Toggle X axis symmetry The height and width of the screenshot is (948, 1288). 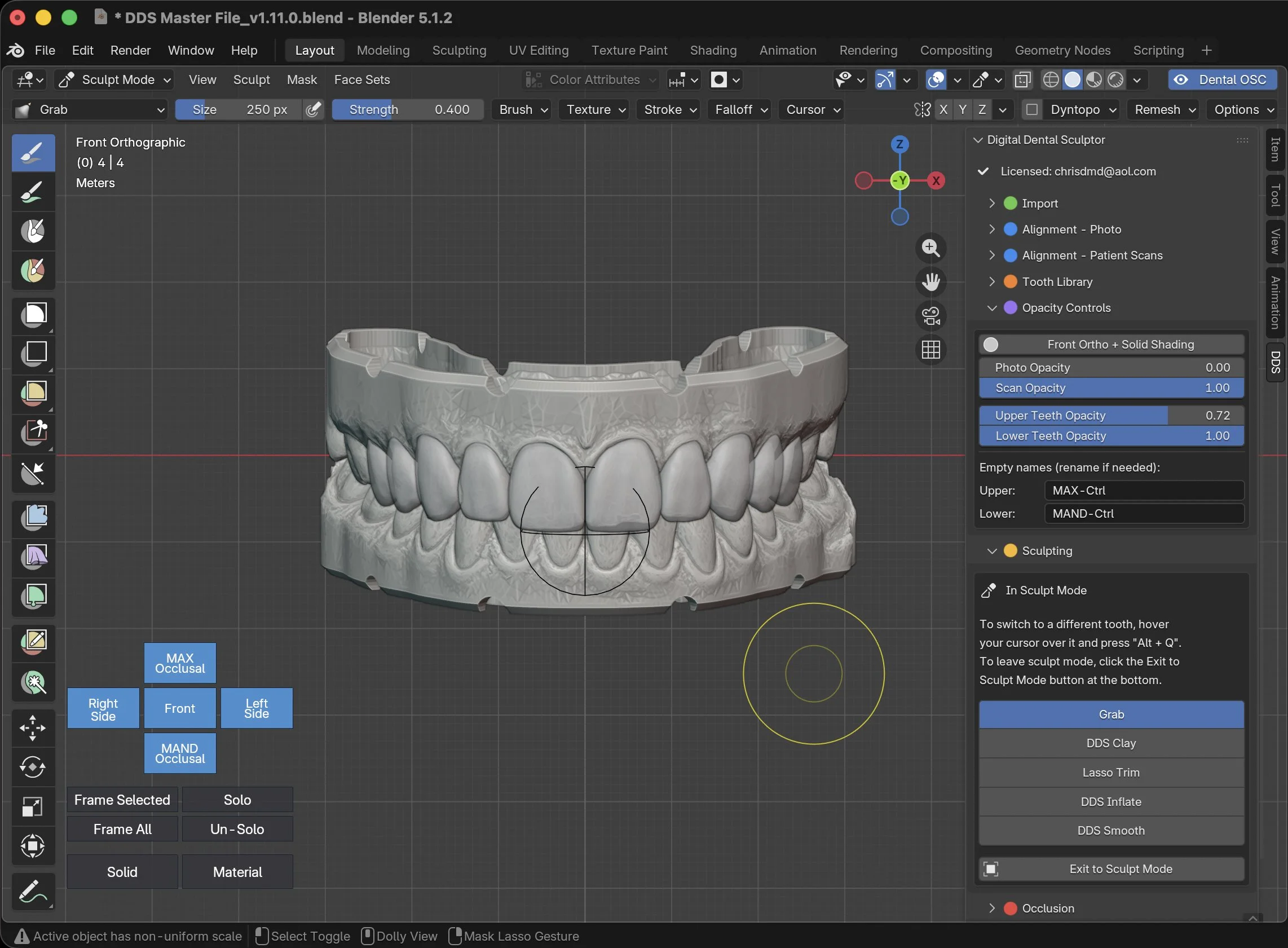pyautogui.click(x=943, y=109)
